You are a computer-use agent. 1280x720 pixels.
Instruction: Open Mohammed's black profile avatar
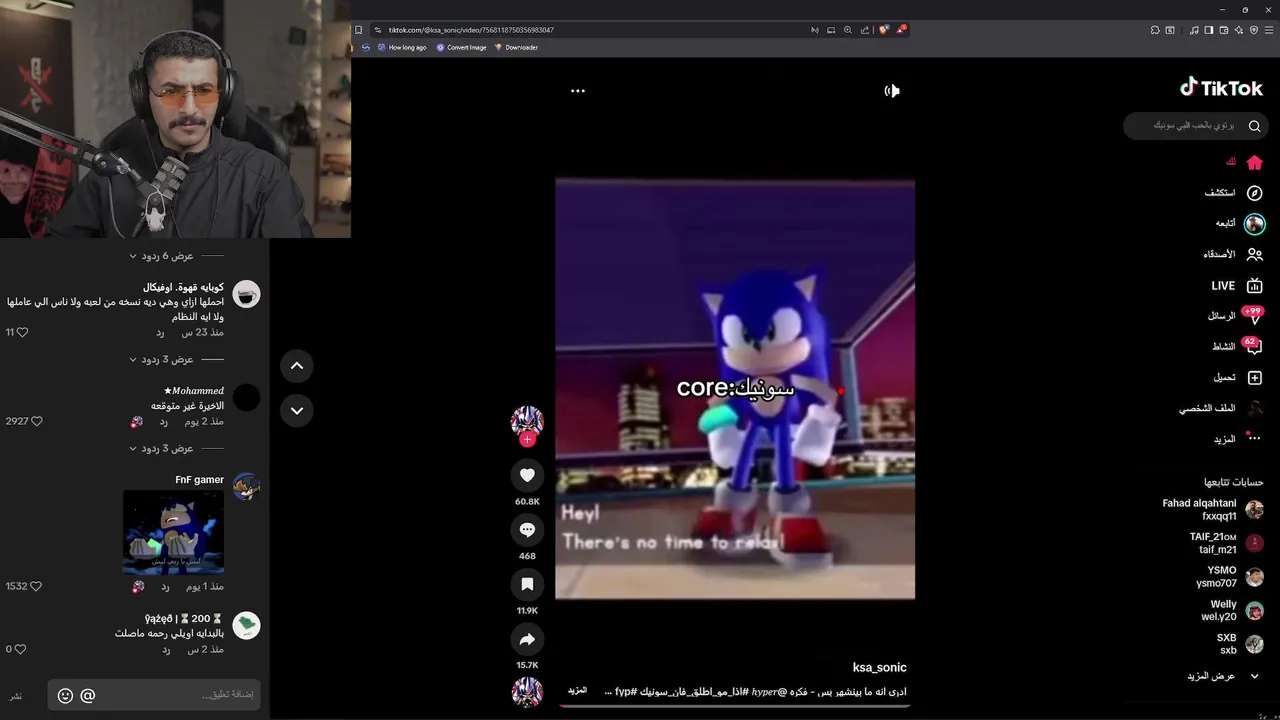(246, 398)
